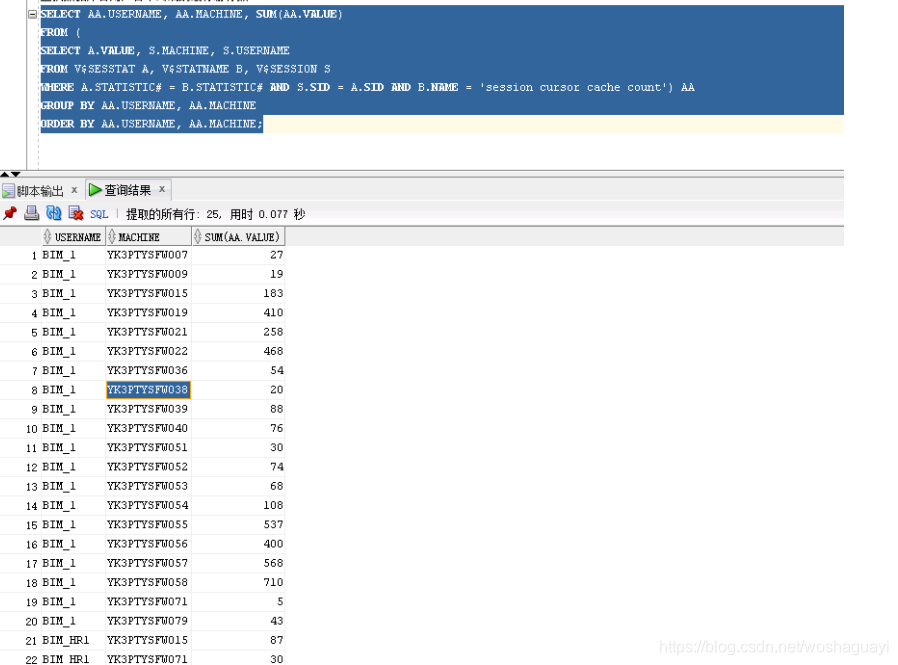Select row number 10 header
The image size is (898, 665).
(31, 429)
